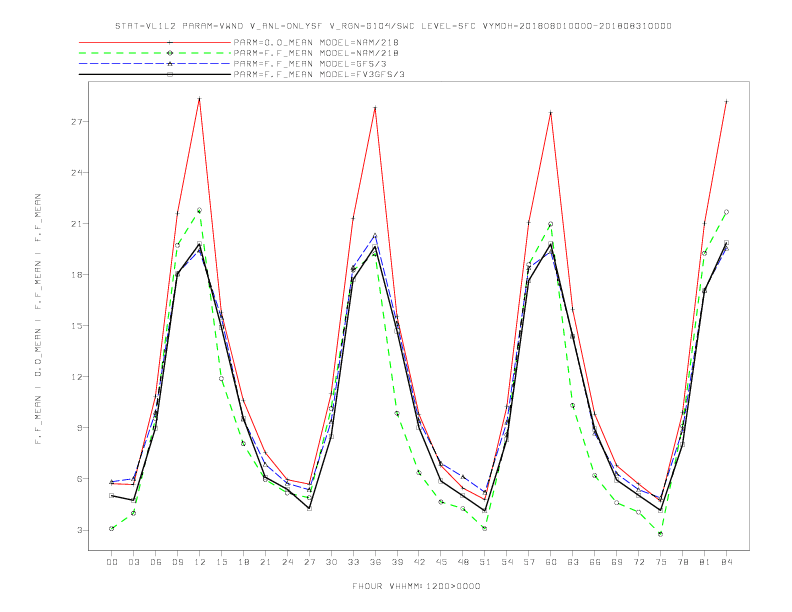Click y-axis tick value 3
The image size is (792, 612).
81,530
